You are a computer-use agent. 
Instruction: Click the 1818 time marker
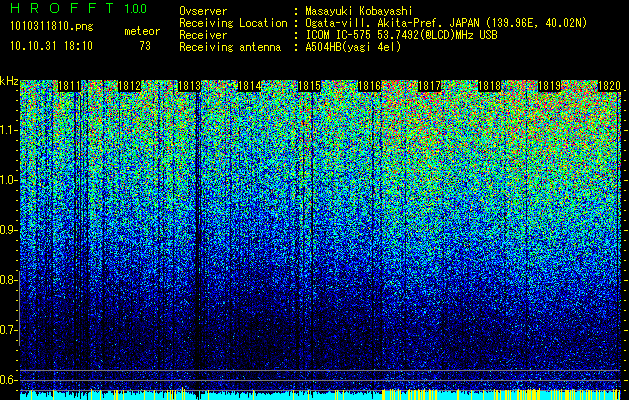point(490,86)
